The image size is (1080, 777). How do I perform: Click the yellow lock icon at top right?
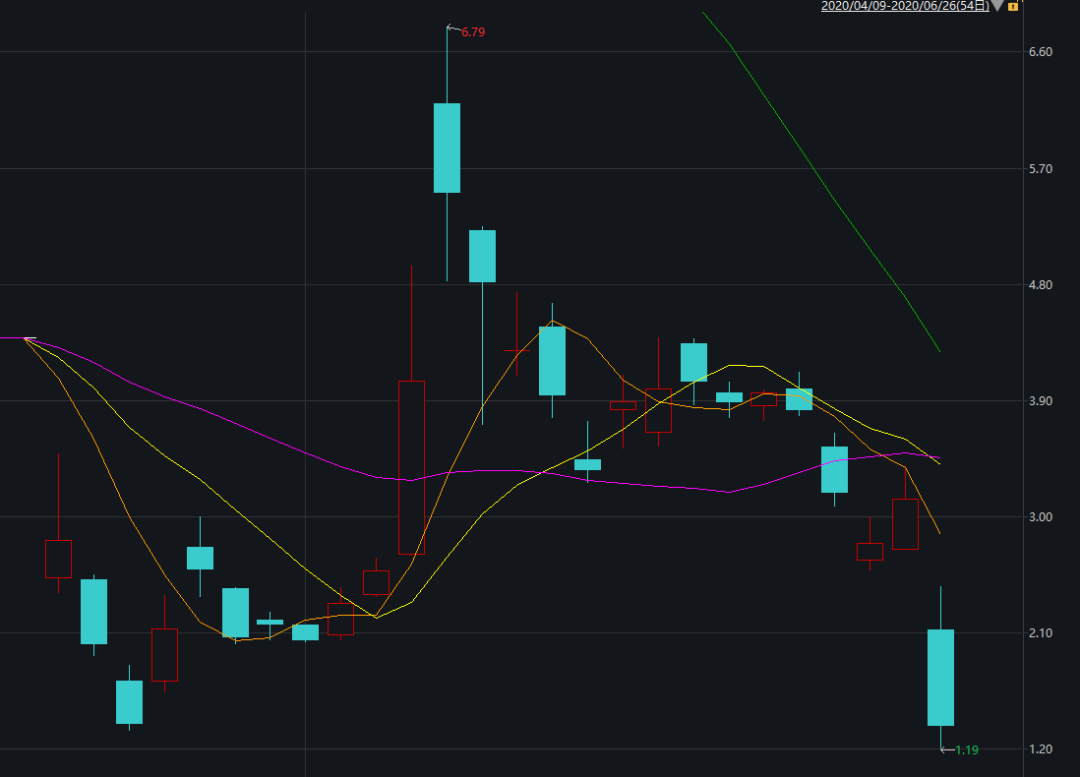tap(1013, 6)
